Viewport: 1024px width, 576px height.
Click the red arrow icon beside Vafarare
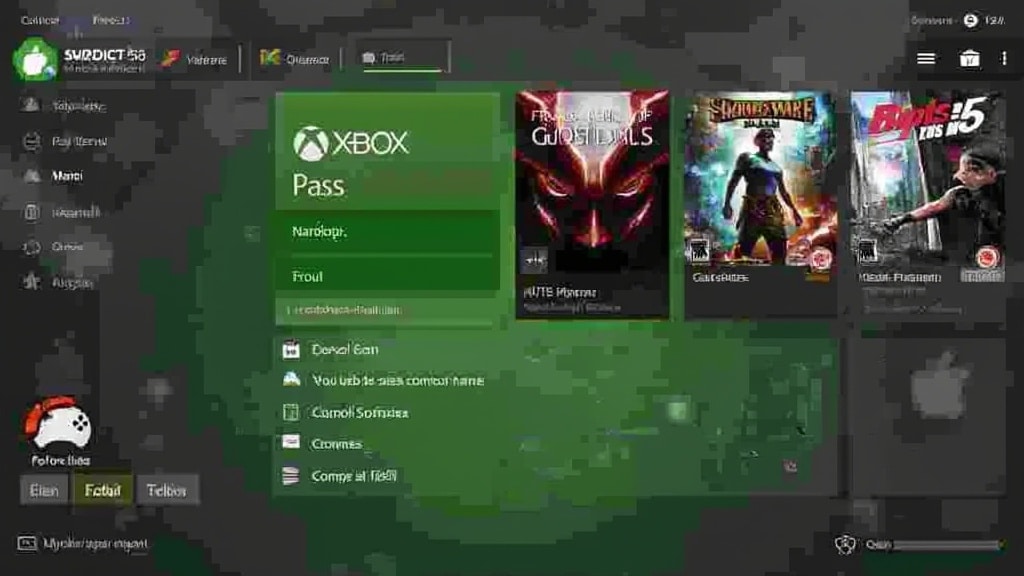coord(170,59)
